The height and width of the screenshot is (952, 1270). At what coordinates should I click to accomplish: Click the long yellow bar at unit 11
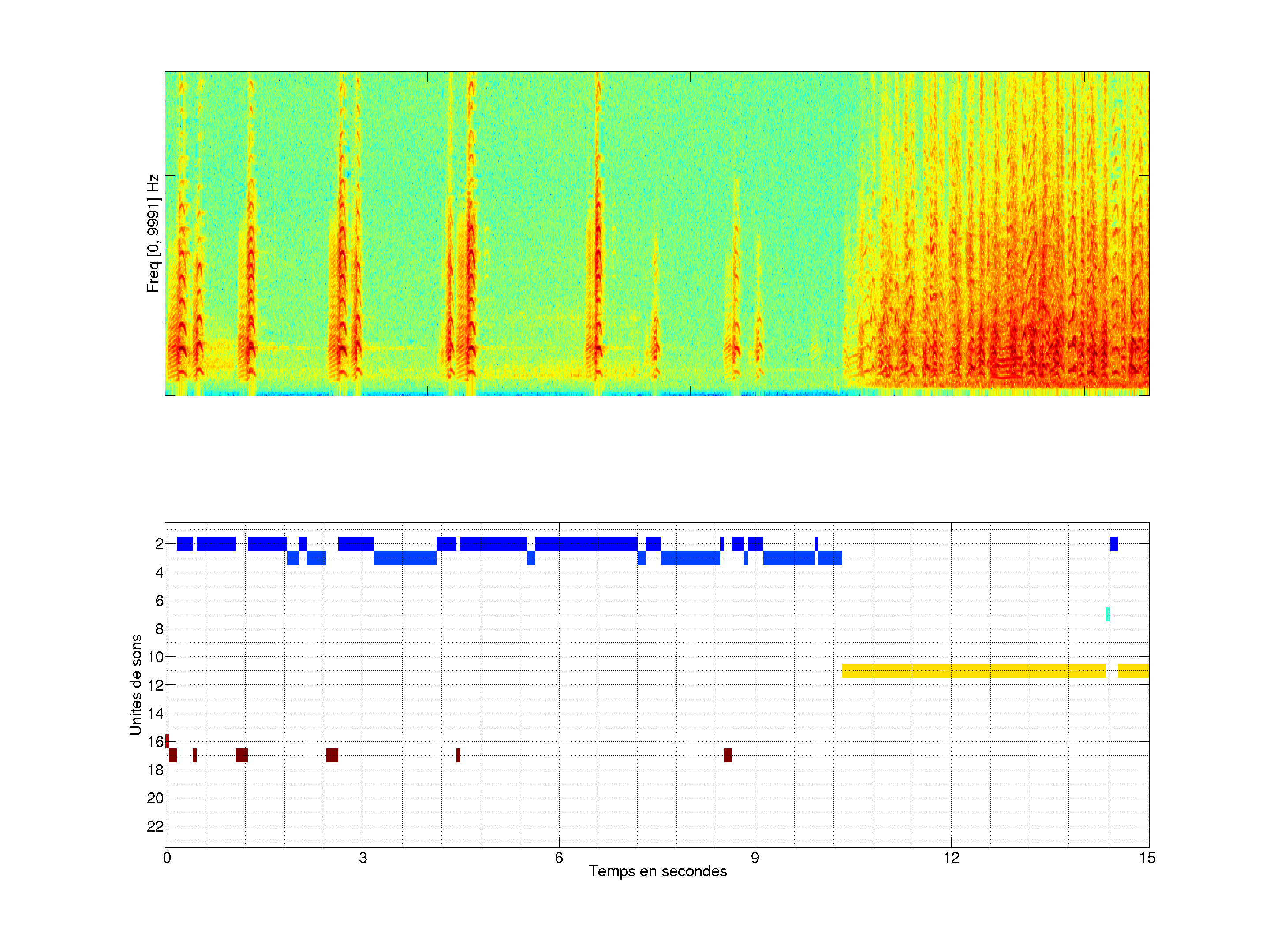click(973, 670)
